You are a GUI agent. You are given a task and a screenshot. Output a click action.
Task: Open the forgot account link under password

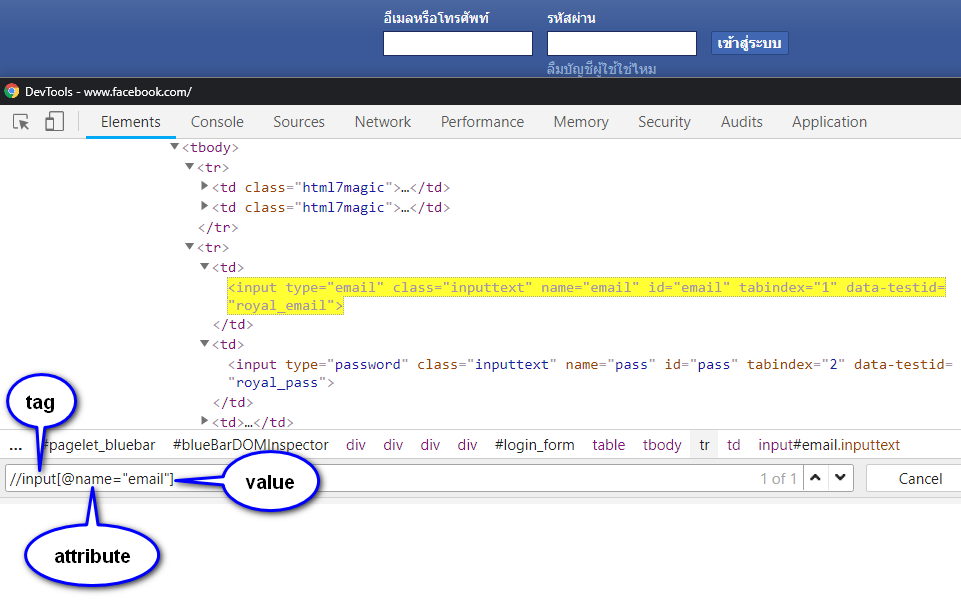point(601,69)
